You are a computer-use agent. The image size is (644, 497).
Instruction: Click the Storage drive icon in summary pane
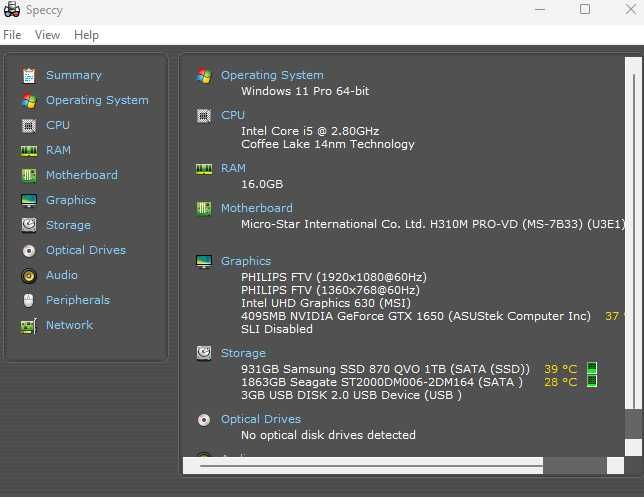[204, 353]
